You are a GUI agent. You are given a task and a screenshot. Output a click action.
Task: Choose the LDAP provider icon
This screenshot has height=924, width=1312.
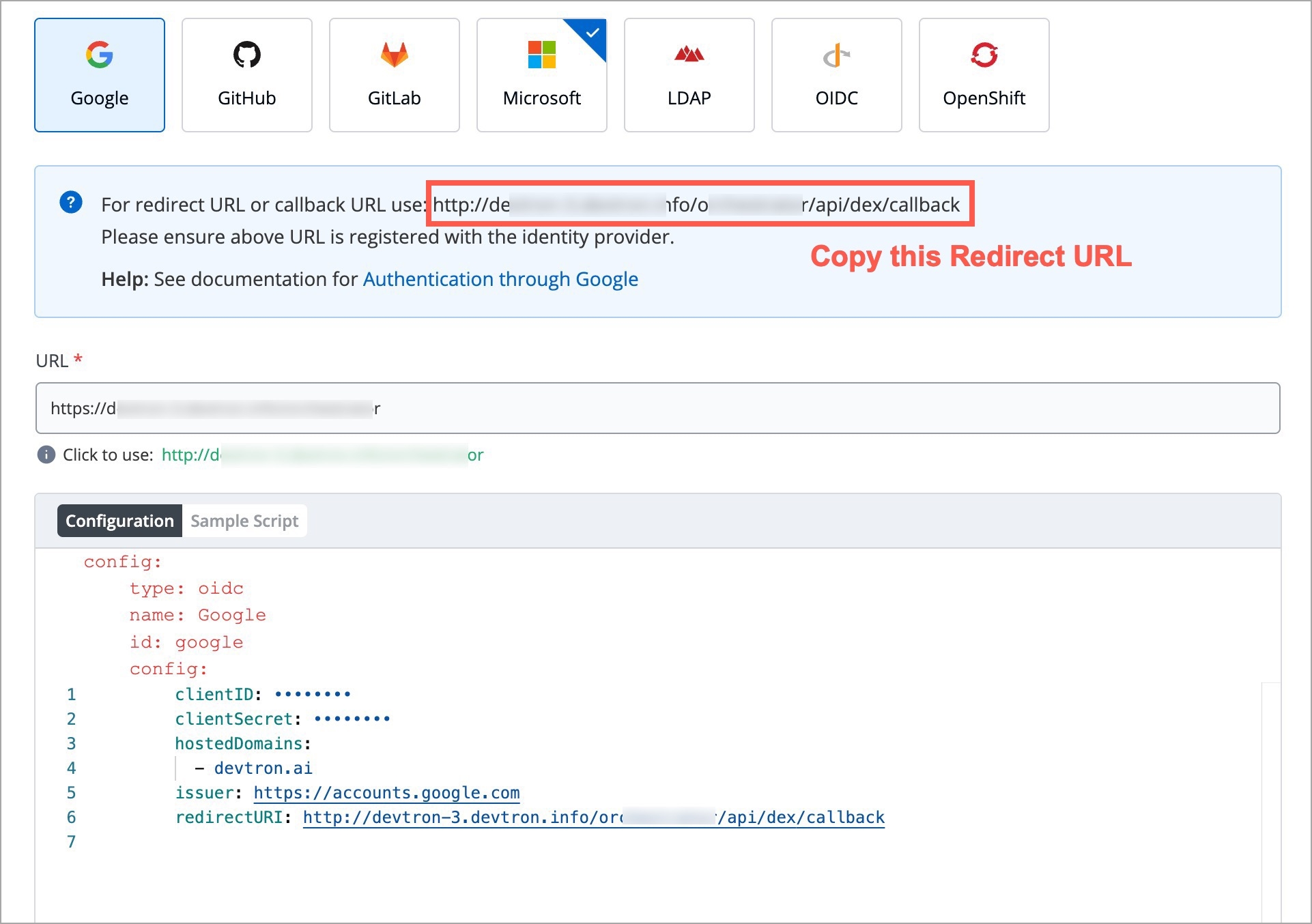[x=689, y=54]
